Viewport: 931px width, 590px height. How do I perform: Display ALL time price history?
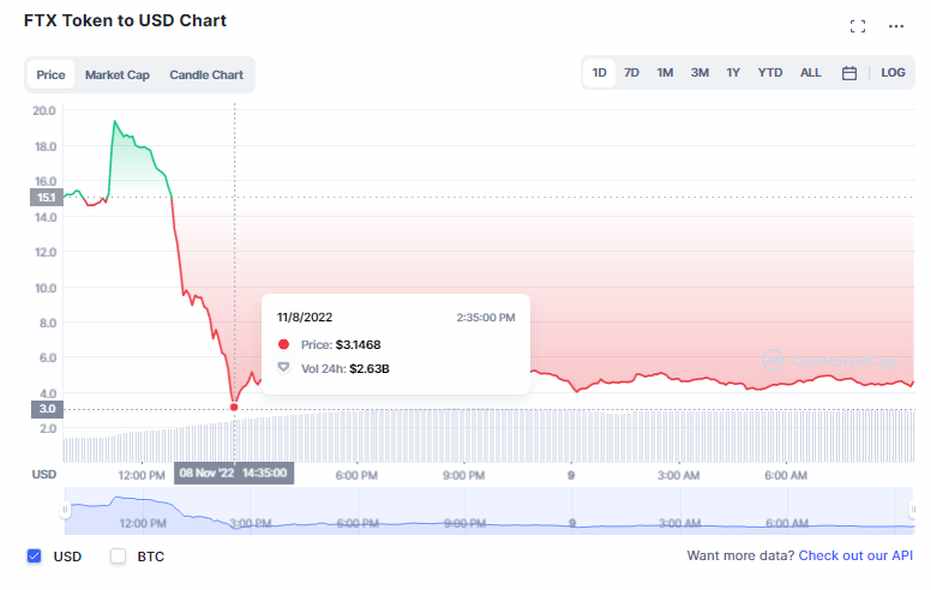click(x=811, y=73)
